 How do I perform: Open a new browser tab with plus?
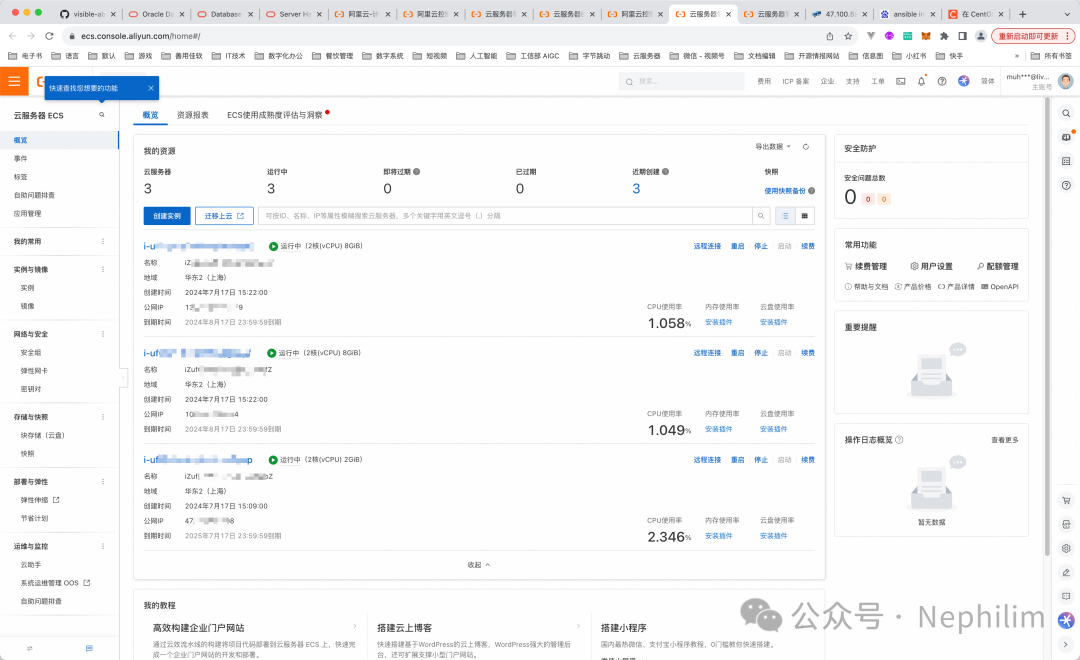coord(1023,14)
